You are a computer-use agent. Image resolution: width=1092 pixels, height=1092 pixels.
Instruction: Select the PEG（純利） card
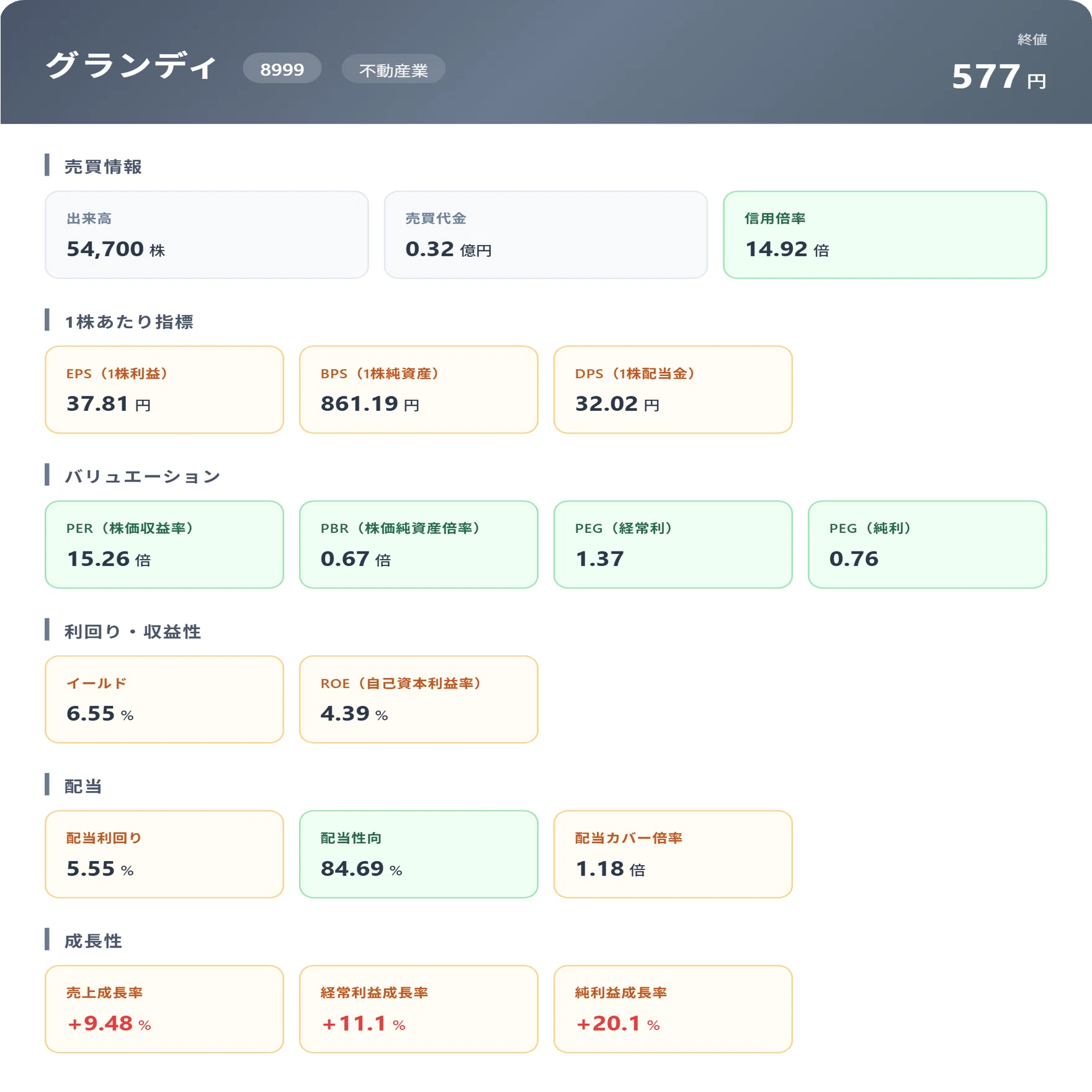(928, 544)
